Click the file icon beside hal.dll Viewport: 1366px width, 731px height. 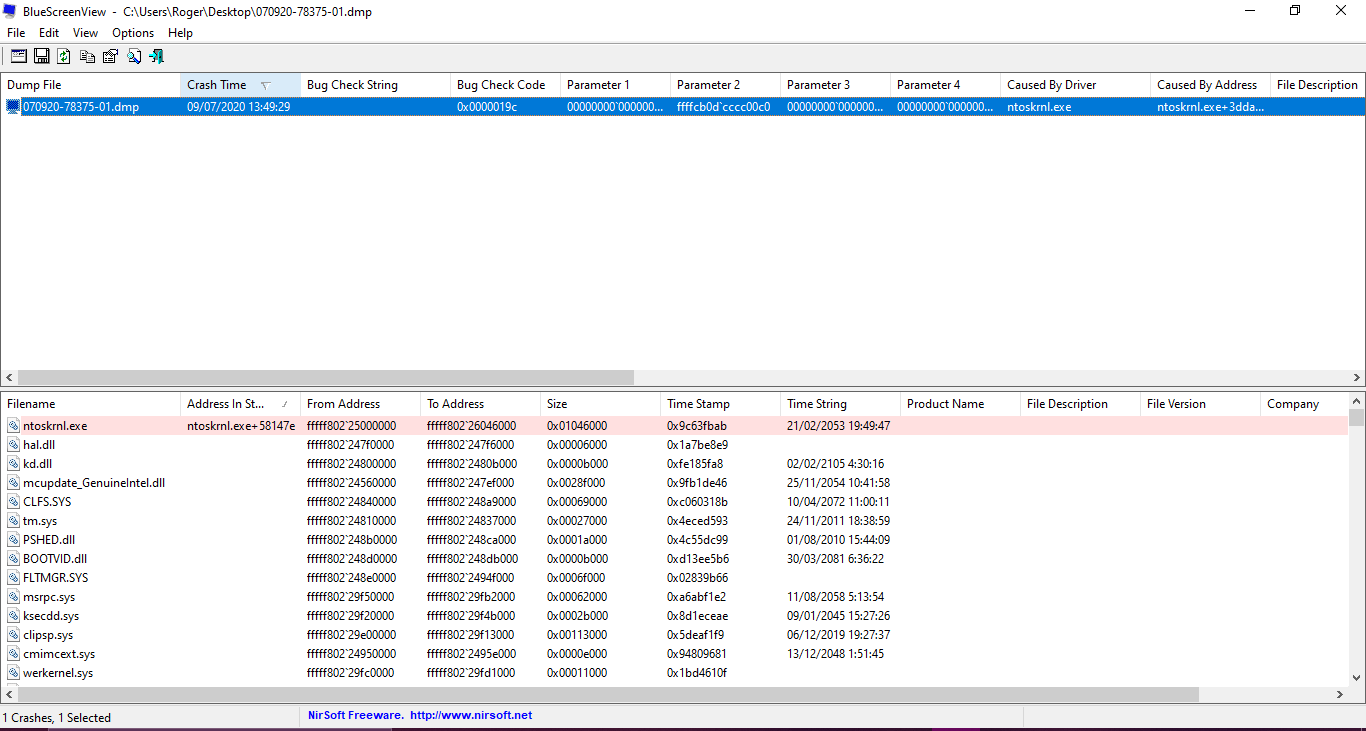pyautogui.click(x=13, y=445)
